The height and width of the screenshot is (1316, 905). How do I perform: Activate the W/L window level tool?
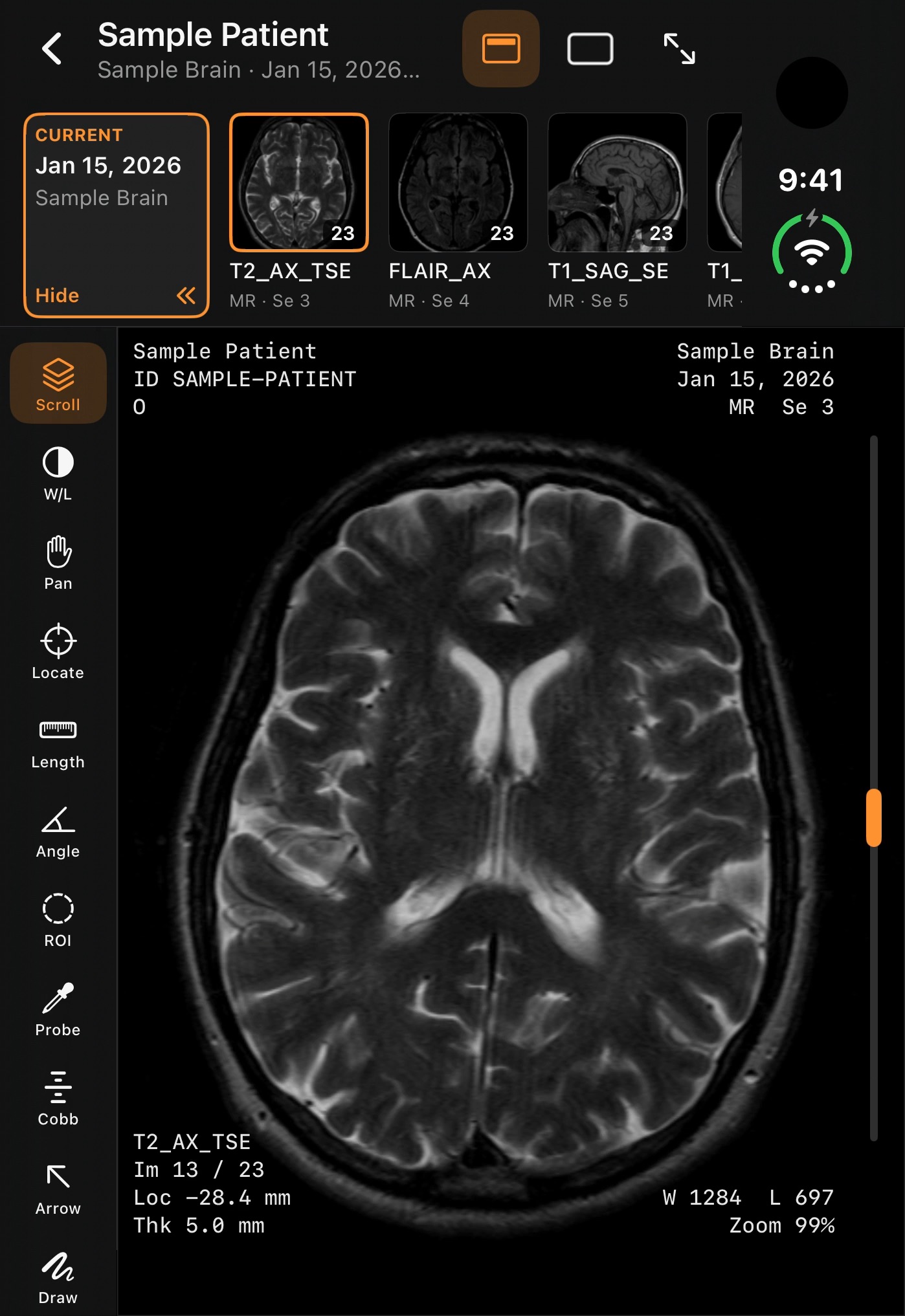coord(58,474)
